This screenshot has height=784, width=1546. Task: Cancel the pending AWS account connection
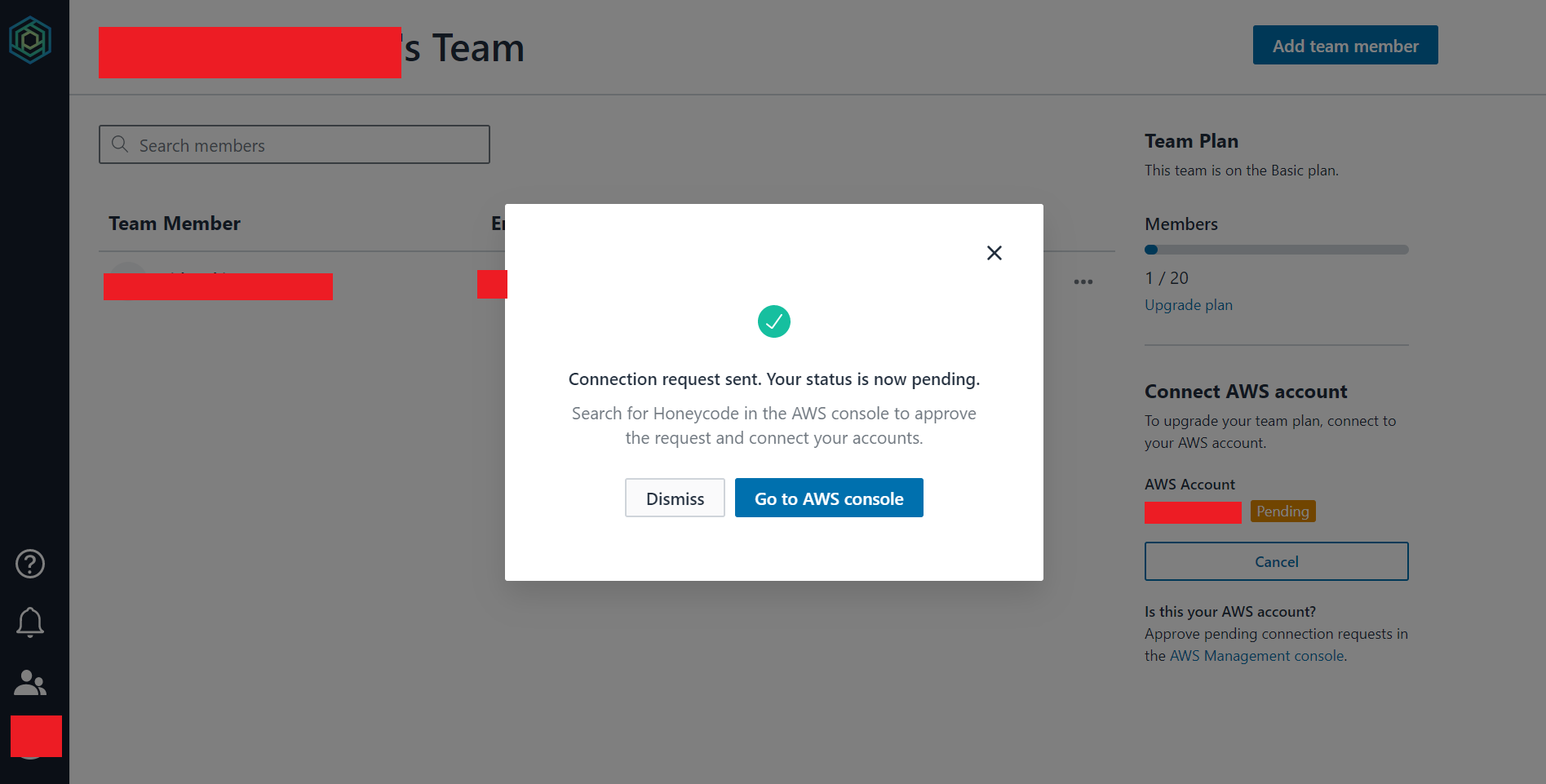tap(1276, 561)
